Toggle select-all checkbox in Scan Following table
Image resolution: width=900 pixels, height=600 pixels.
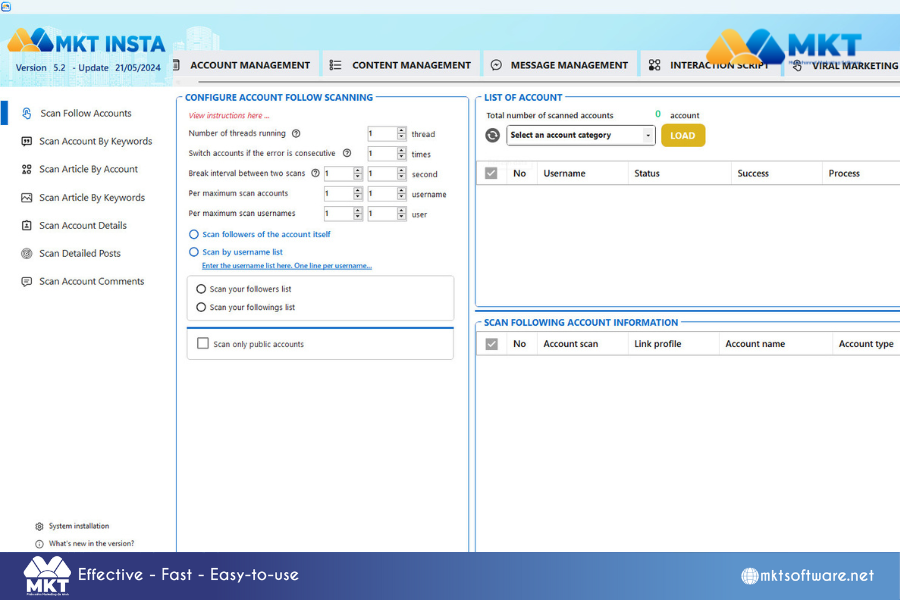[491, 344]
